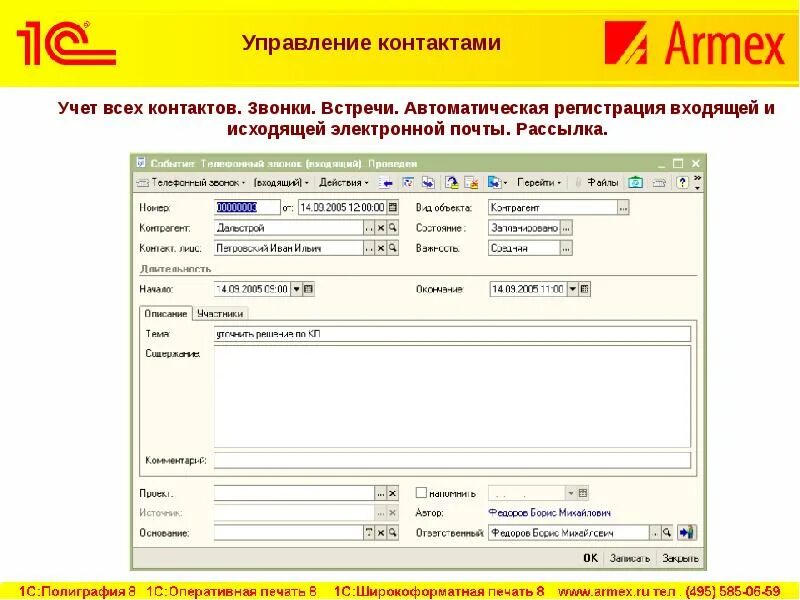Click the unpost document icon with red cross

pyautogui.click(x=471, y=183)
